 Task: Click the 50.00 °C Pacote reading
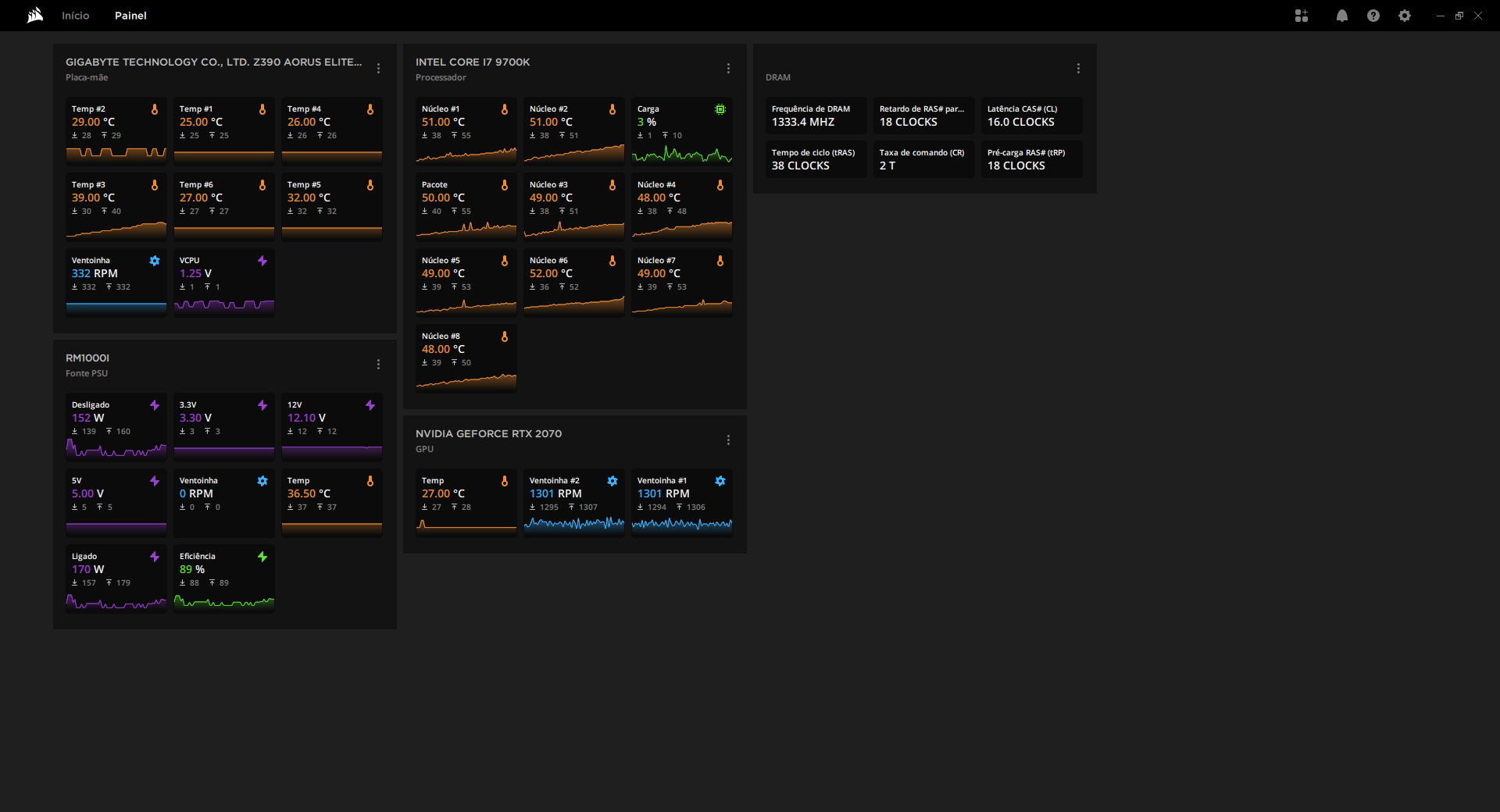pos(443,198)
